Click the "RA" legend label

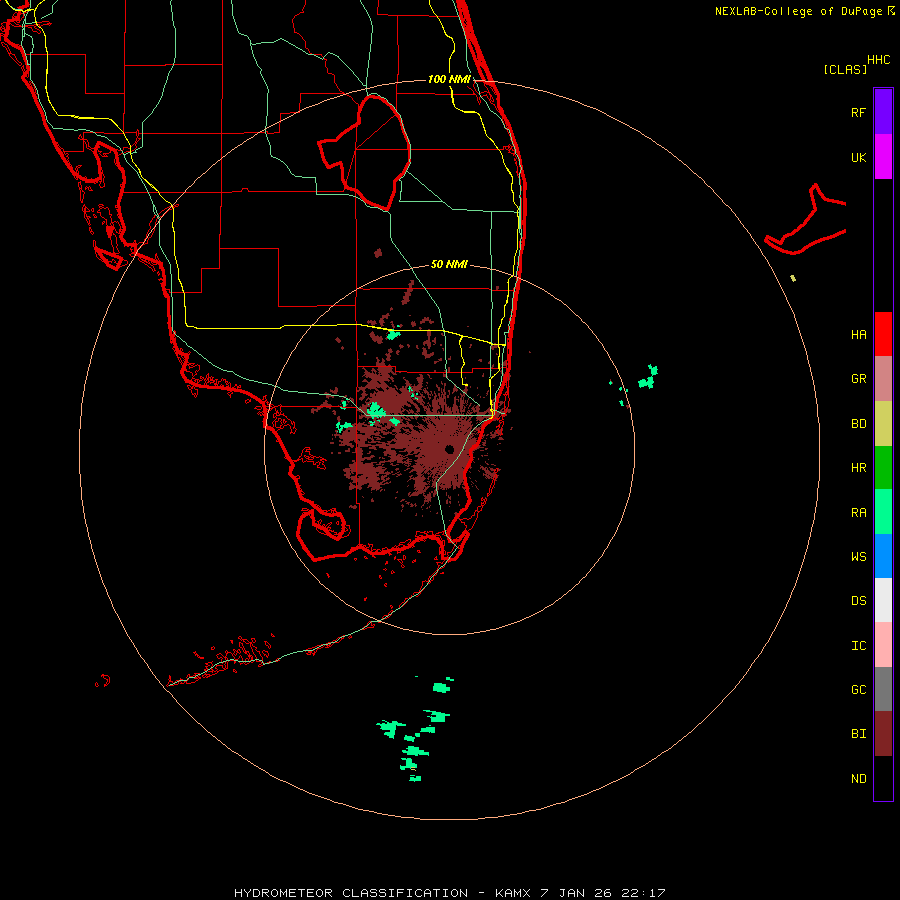(859, 513)
